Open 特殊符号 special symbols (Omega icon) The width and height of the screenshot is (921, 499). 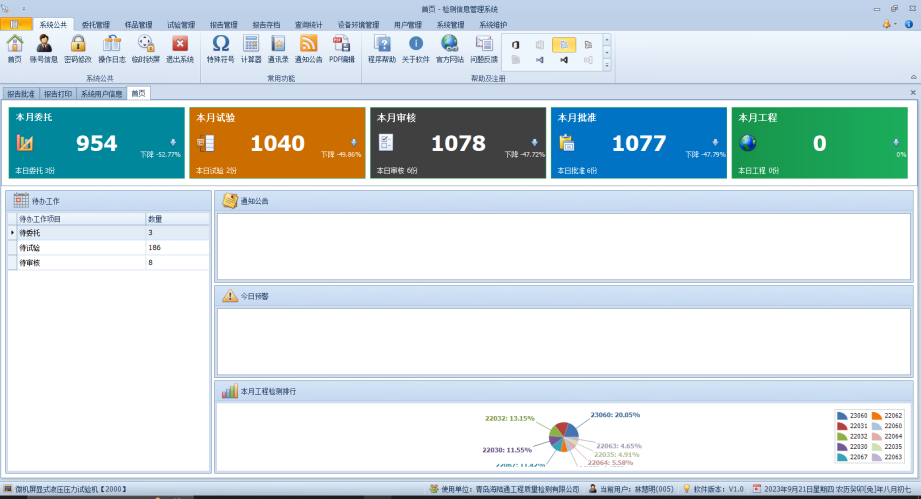click(x=220, y=47)
